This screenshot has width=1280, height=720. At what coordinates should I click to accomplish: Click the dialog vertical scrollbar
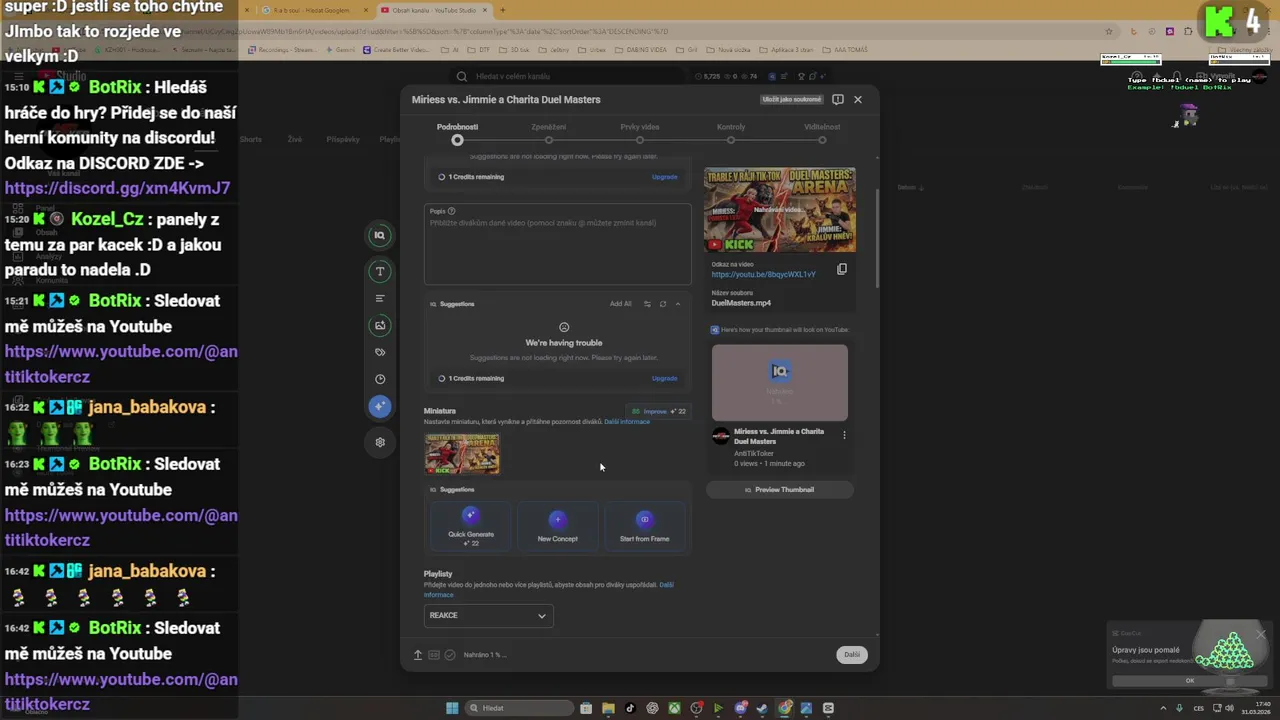877,240
